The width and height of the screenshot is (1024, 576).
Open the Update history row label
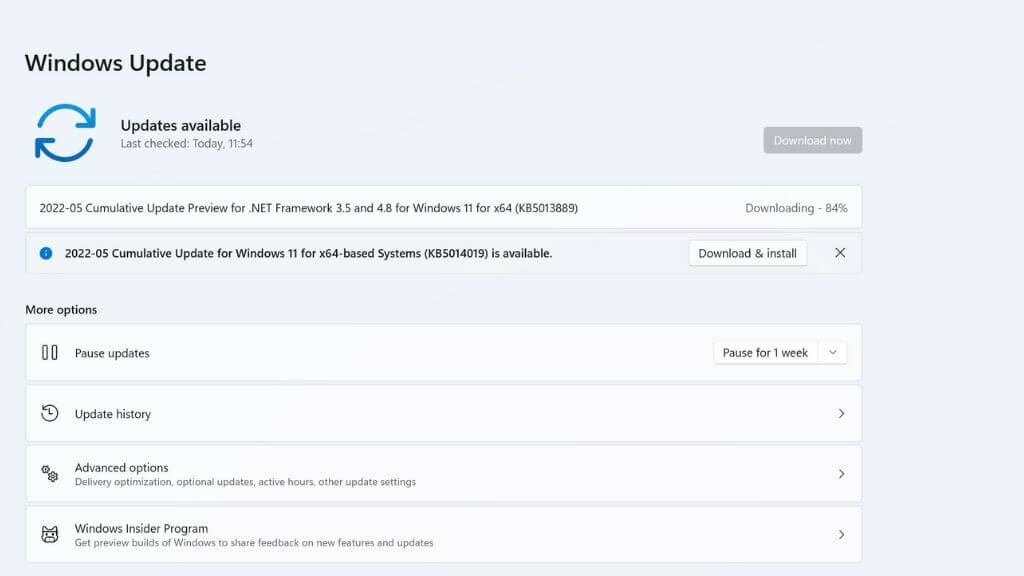[x=112, y=414]
